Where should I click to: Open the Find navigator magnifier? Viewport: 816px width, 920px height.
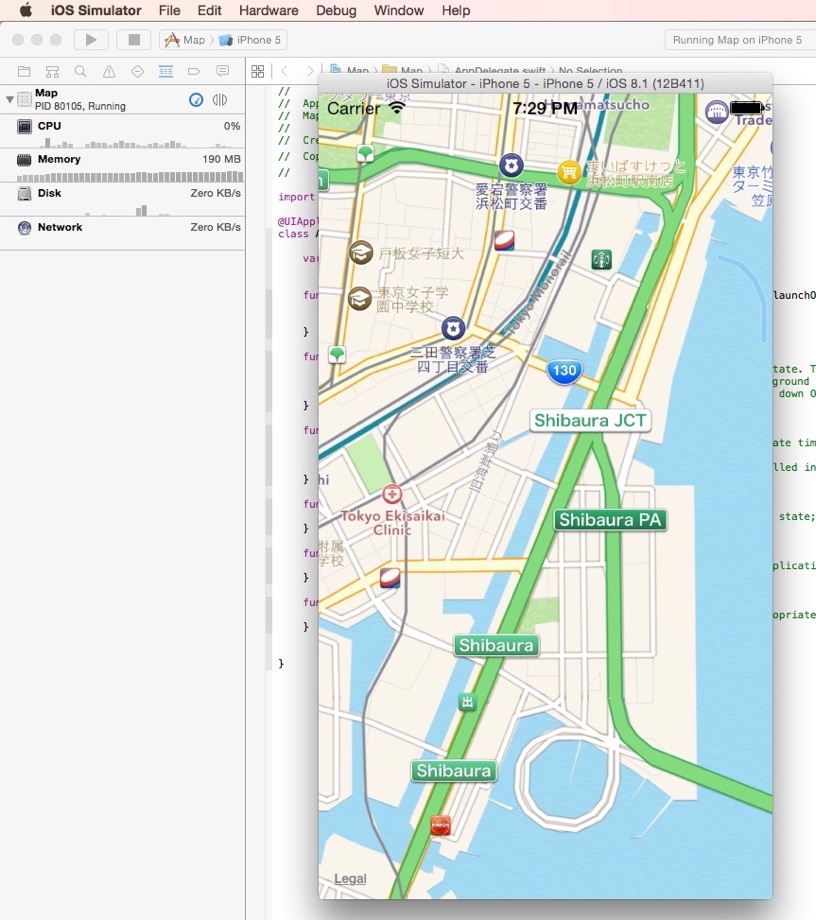[x=80, y=72]
